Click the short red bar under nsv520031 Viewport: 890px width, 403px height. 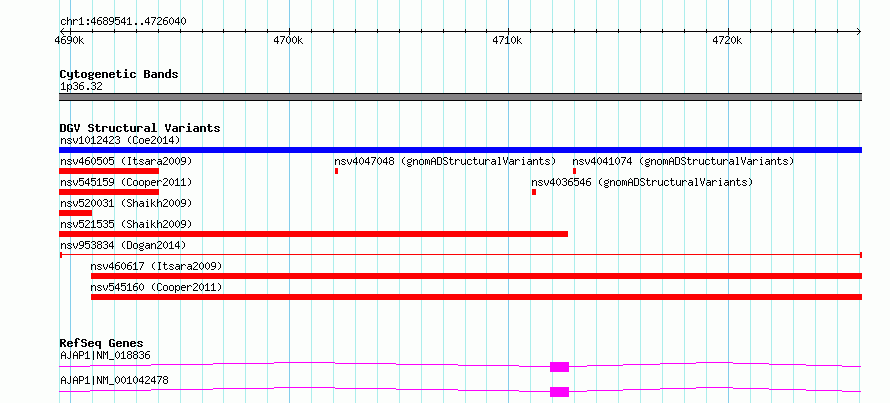[75, 213]
